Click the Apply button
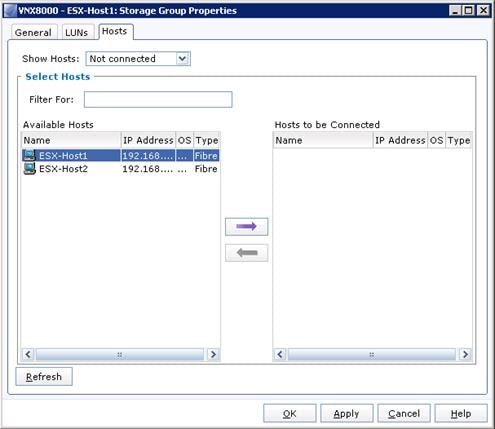This screenshot has width=495, height=429. [x=346, y=414]
